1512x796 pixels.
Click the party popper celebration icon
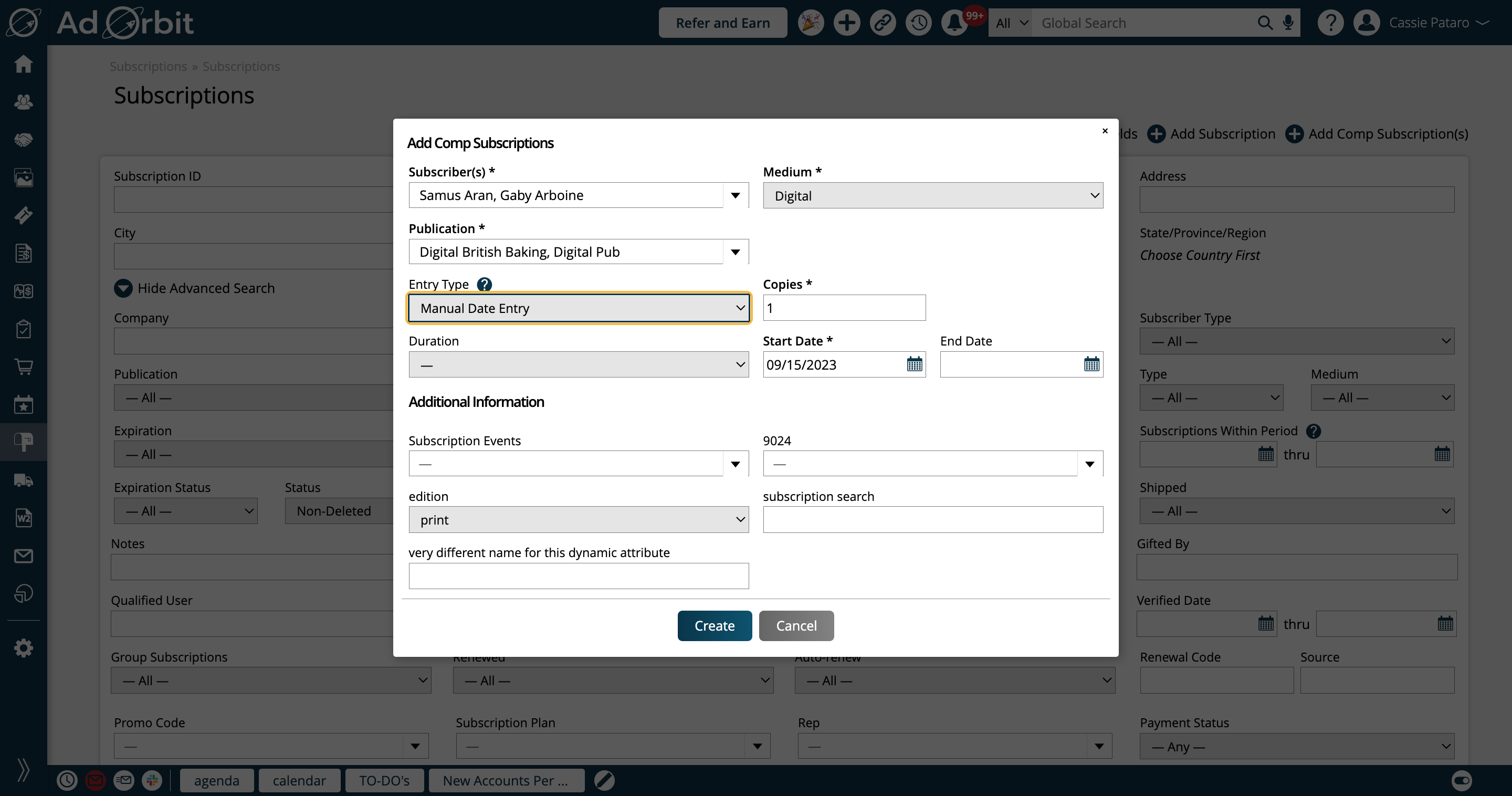[811, 23]
